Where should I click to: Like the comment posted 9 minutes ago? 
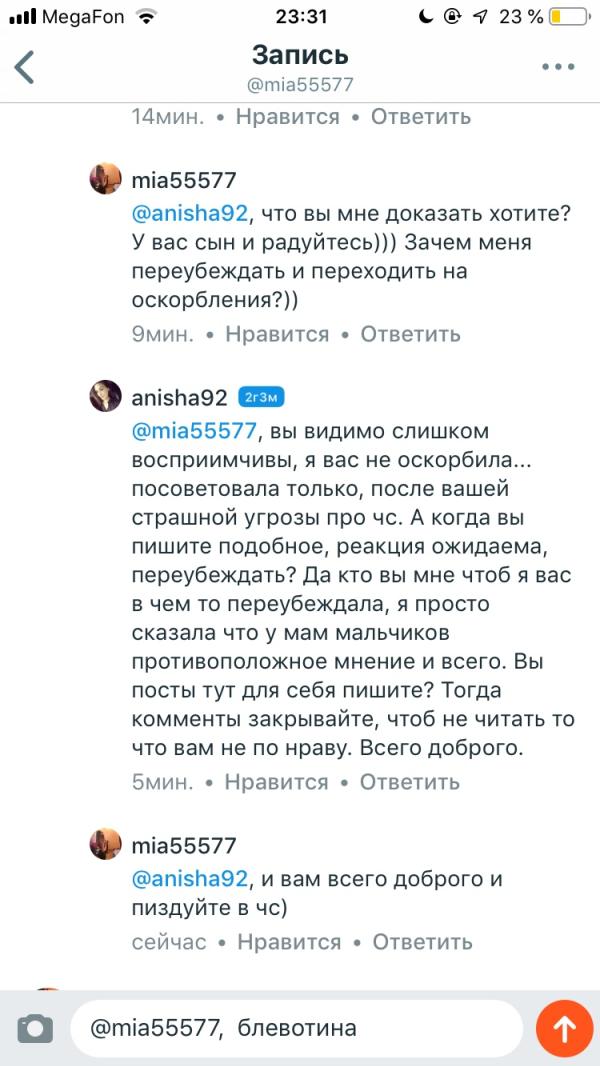[277, 334]
